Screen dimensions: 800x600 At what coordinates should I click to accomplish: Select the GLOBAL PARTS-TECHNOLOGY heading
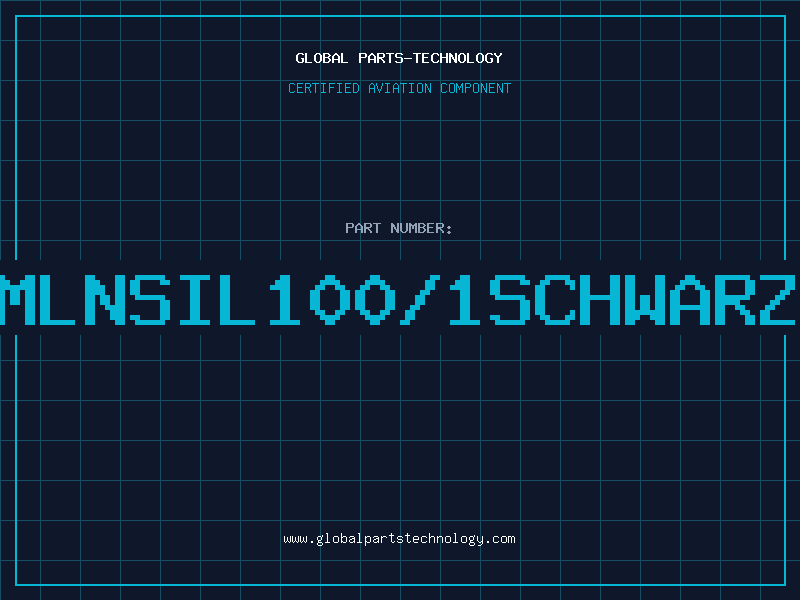tap(399, 58)
